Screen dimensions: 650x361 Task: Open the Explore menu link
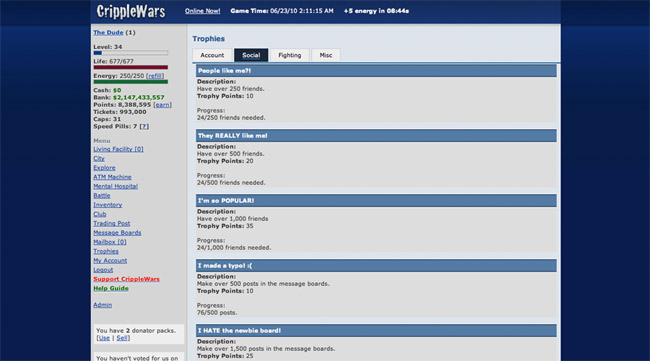(104, 168)
